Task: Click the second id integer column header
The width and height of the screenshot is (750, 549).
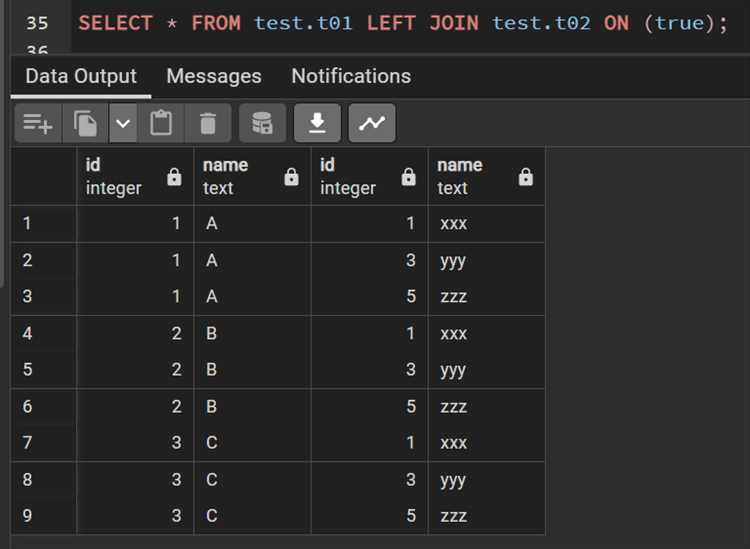Action: click(x=369, y=176)
